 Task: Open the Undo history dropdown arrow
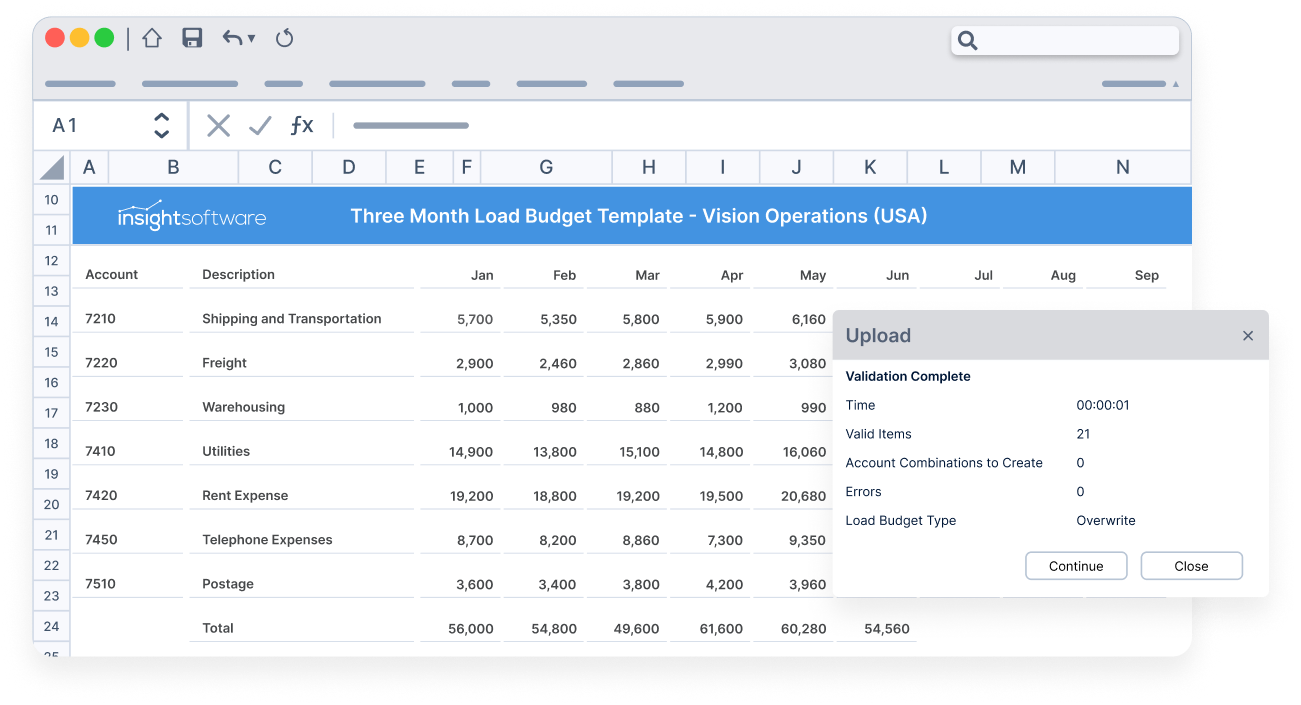pyautogui.click(x=252, y=38)
